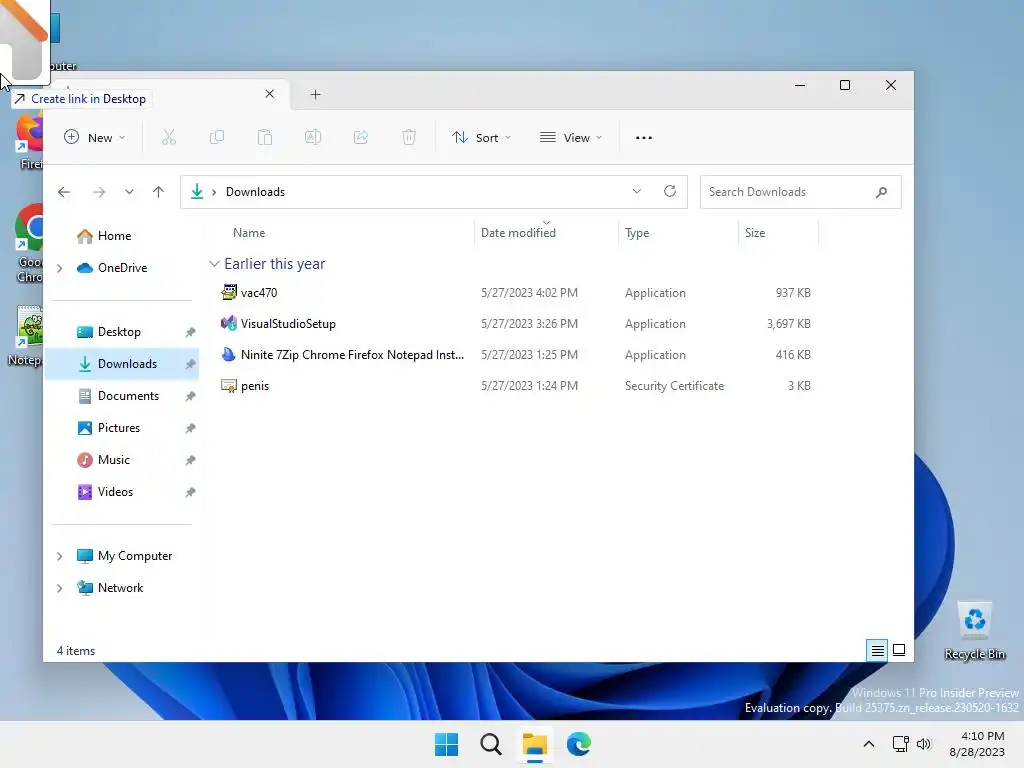
Task: Open Music in navigation pane
Action: 121,460
